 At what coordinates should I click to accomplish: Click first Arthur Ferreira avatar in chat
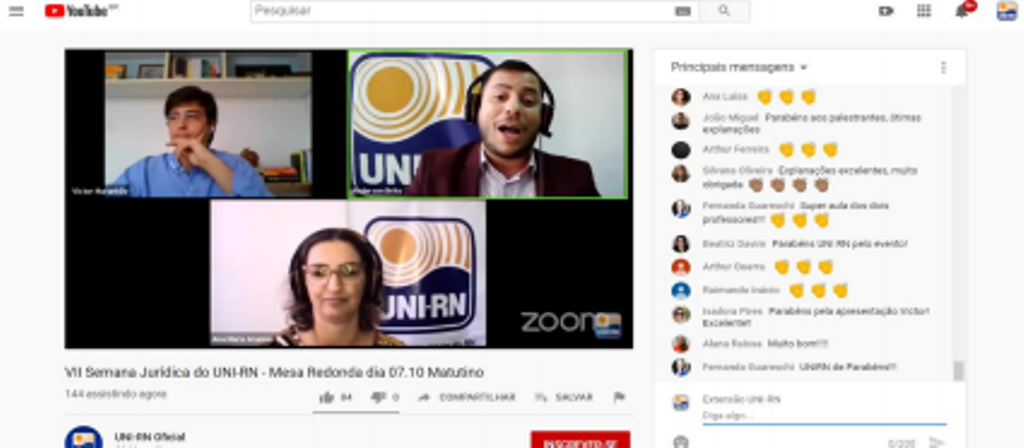(680, 150)
